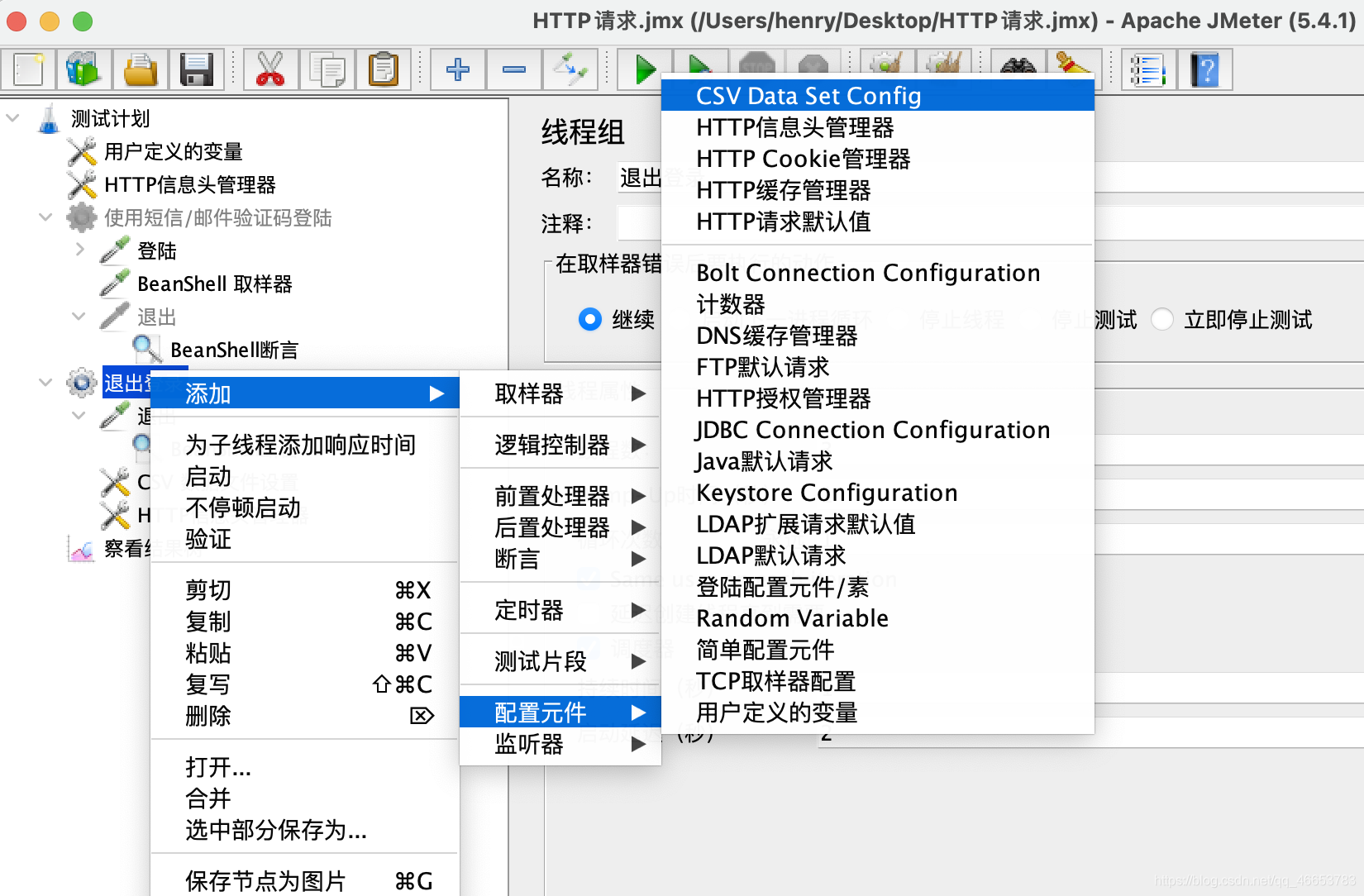The image size is (1364, 896).
Task: Open the 测试片段 submenu
Action: click(560, 661)
